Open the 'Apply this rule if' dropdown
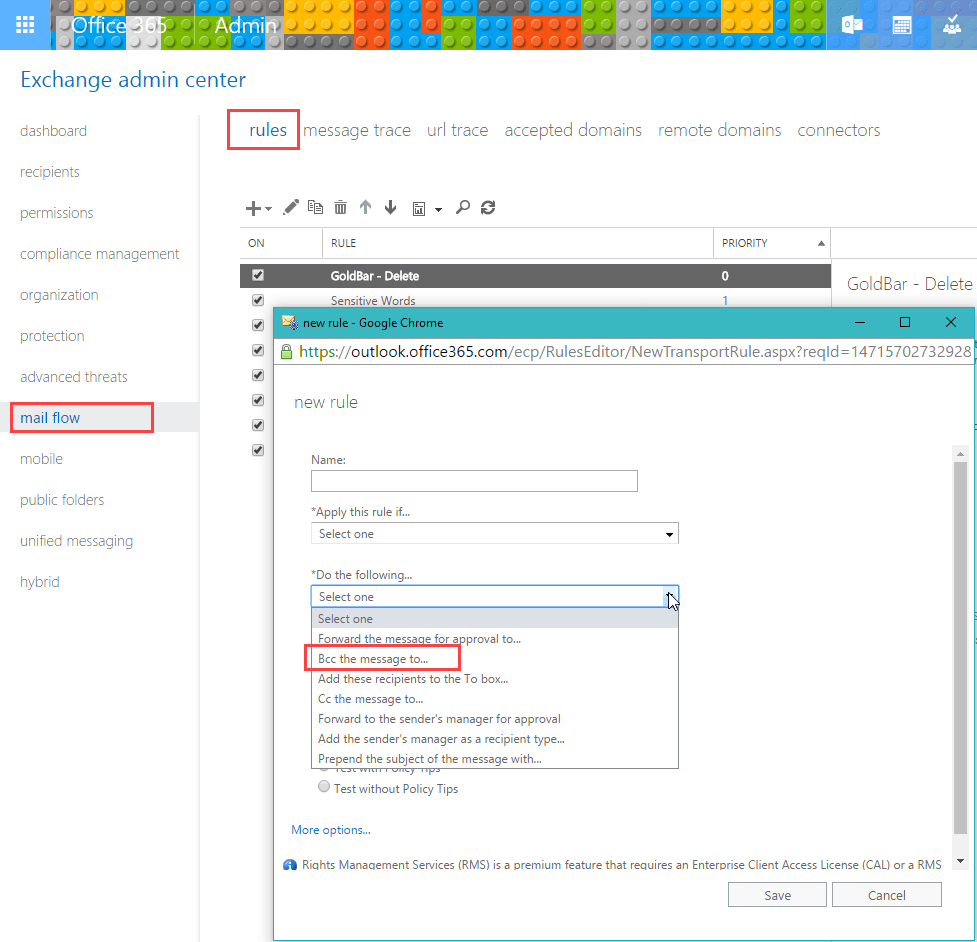 pyautogui.click(x=495, y=534)
